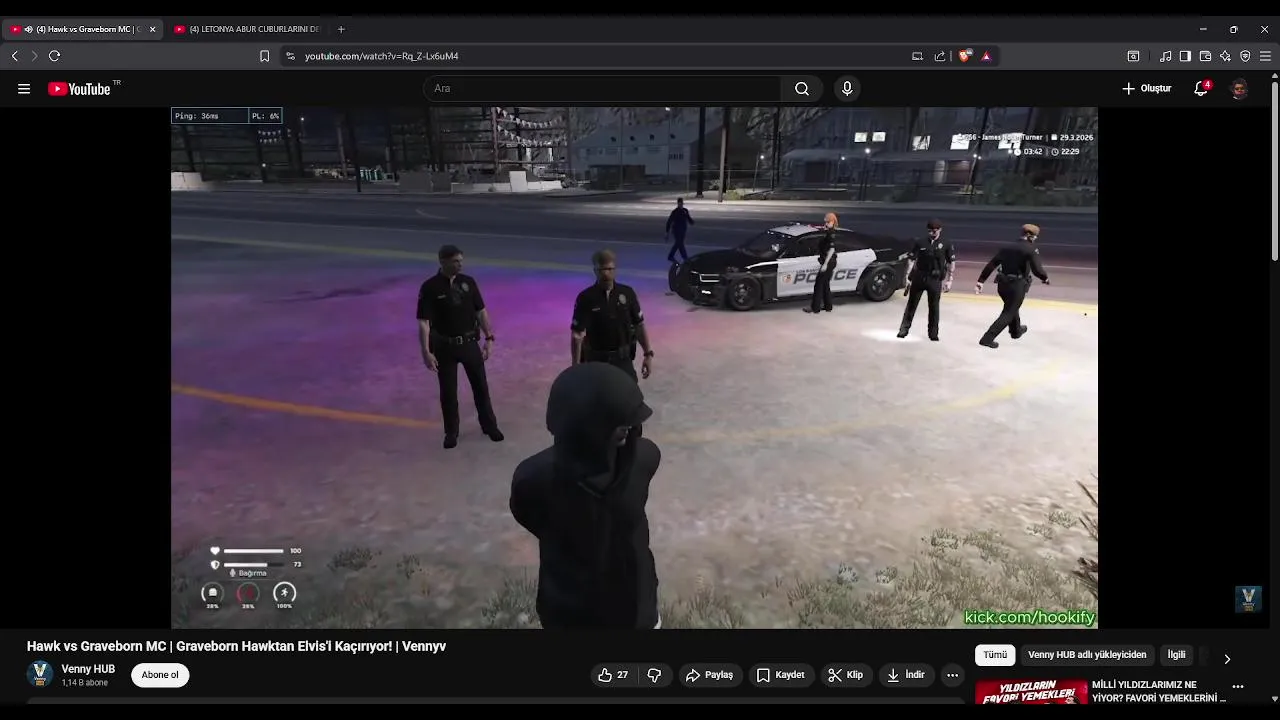Go forward with the browser forward arrow
1280x720 pixels.
[34, 56]
